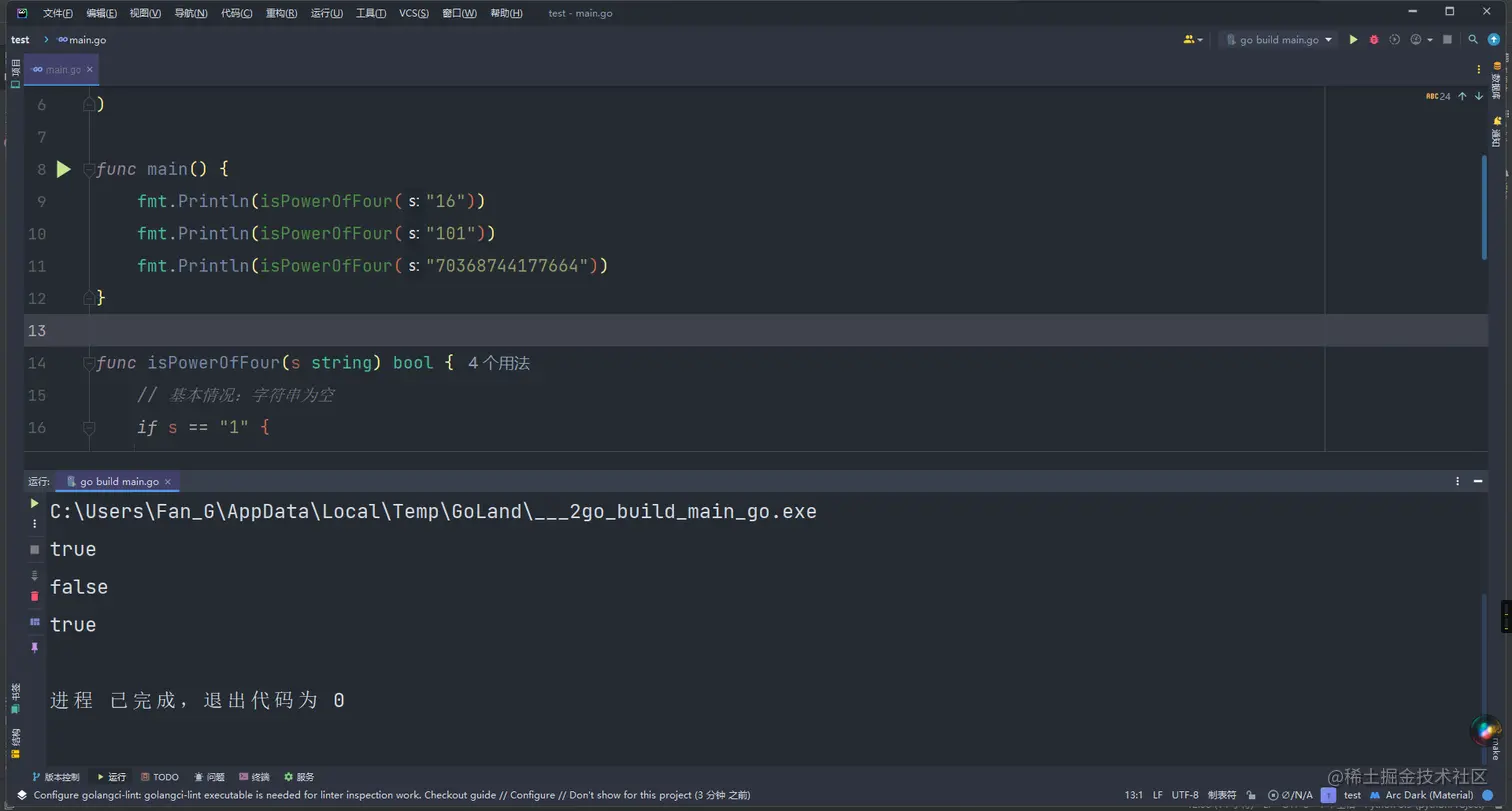Toggle the Problems tool window button
This screenshot has width=1512, height=811.
click(x=210, y=777)
